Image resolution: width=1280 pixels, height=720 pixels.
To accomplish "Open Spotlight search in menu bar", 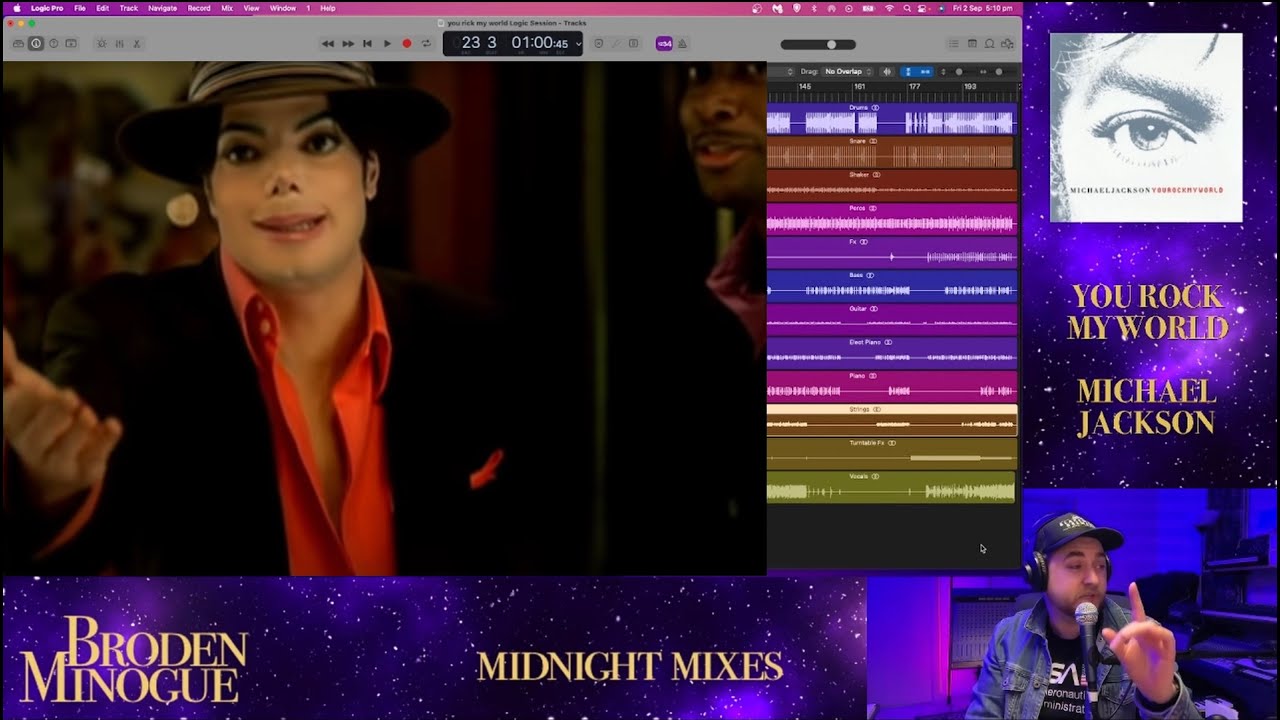I will point(907,8).
